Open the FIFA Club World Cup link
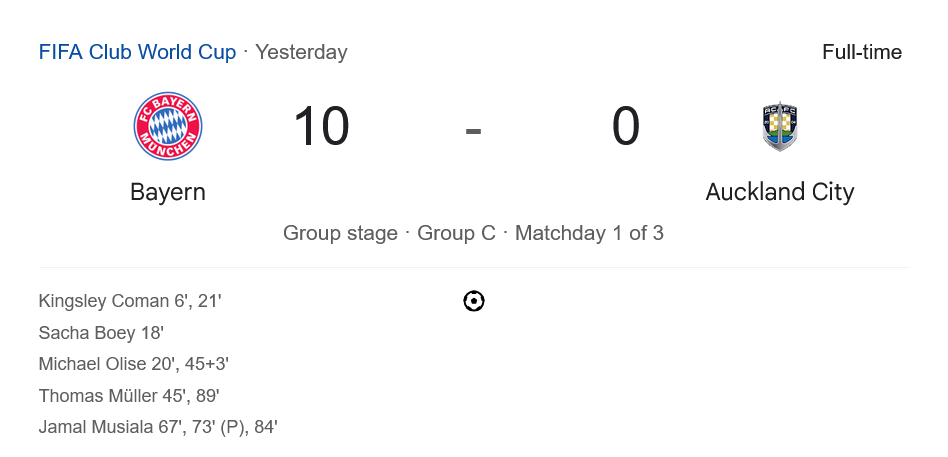Screen dimensions: 948x457 coord(137,52)
